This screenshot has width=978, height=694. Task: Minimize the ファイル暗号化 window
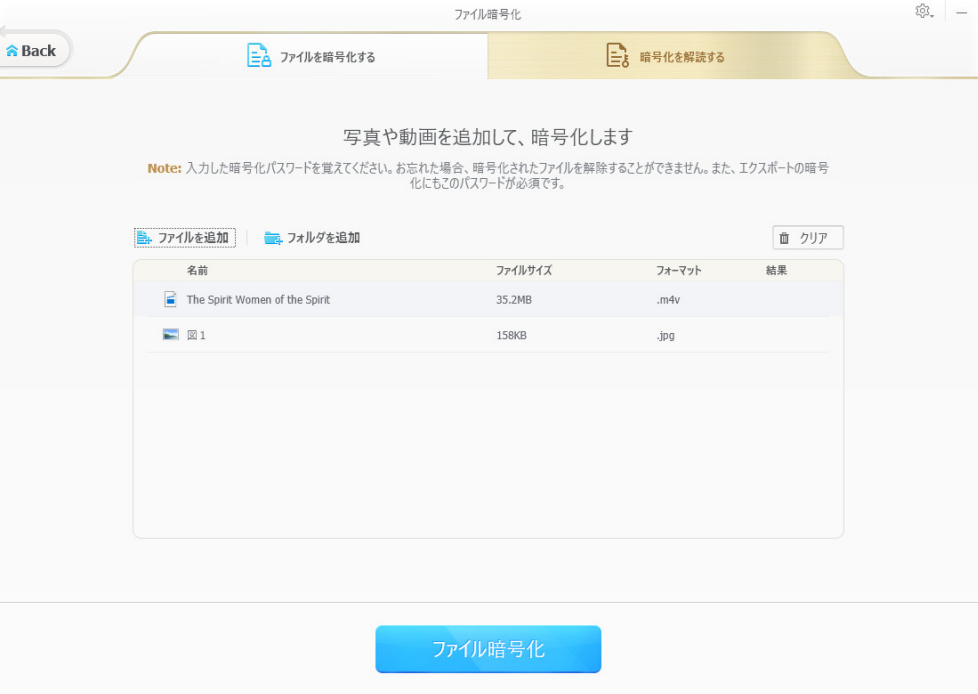tap(961, 12)
